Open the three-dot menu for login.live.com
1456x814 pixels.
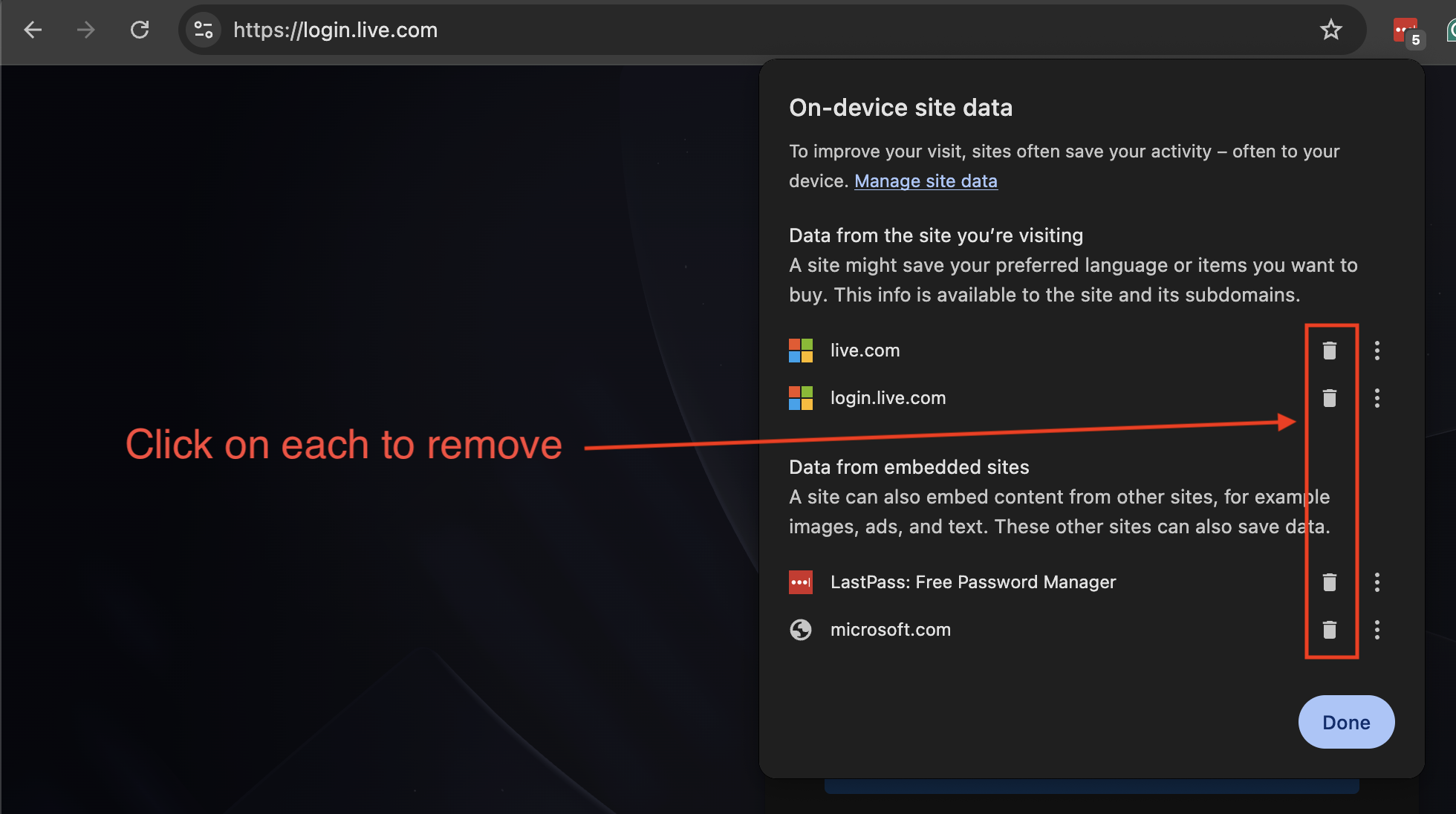point(1377,398)
